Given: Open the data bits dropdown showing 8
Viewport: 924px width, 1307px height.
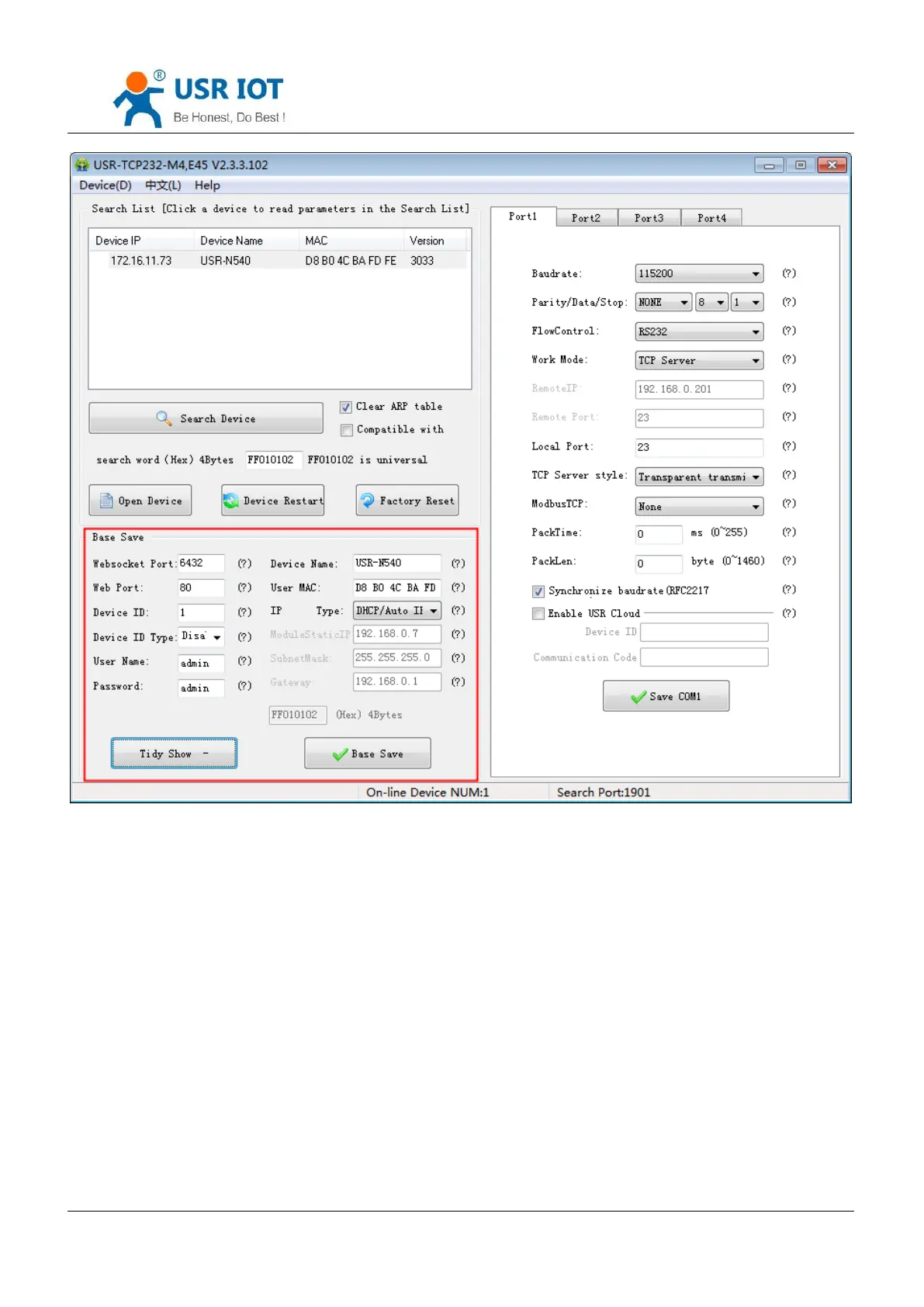Looking at the screenshot, I should point(711,302).
